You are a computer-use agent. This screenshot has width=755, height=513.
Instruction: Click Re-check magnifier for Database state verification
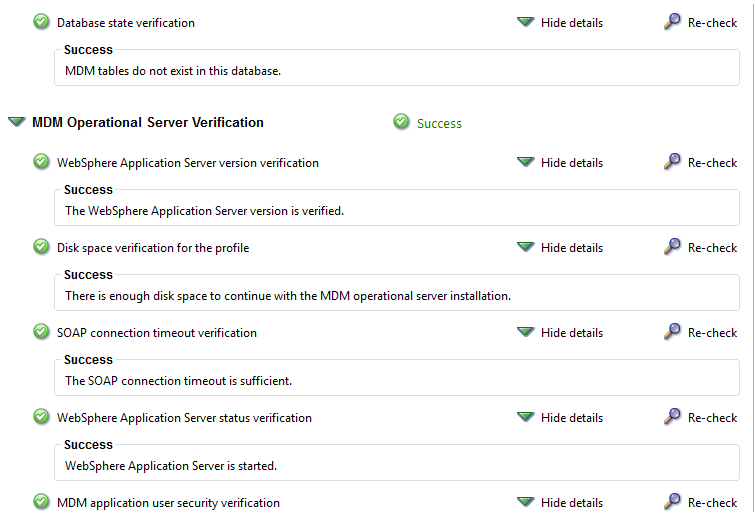click(672, 21)
